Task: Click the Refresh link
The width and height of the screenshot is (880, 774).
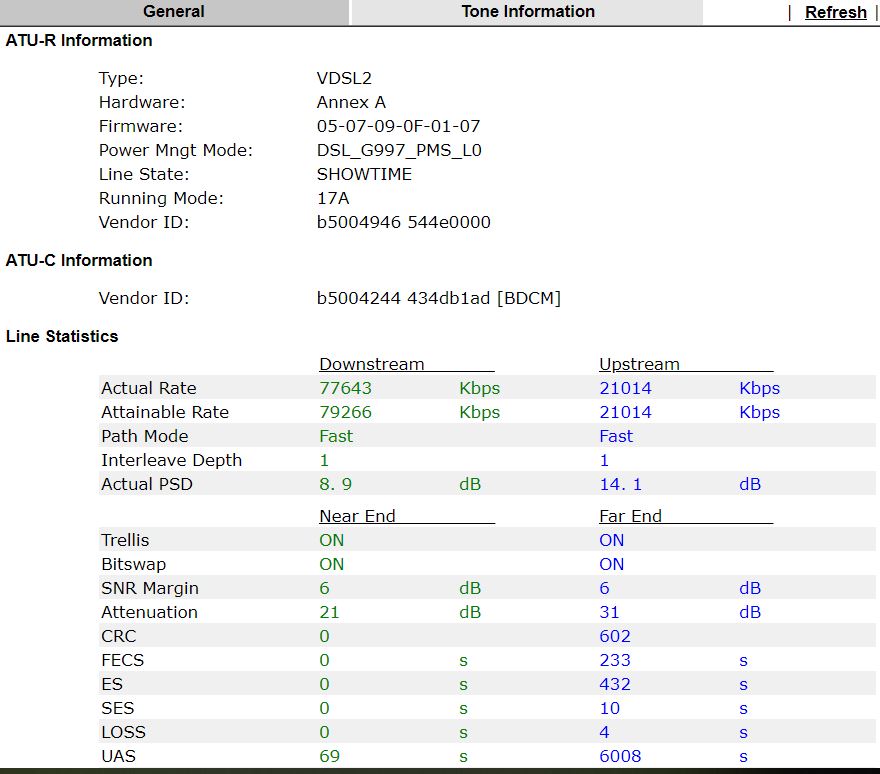Action: [835, 13]
